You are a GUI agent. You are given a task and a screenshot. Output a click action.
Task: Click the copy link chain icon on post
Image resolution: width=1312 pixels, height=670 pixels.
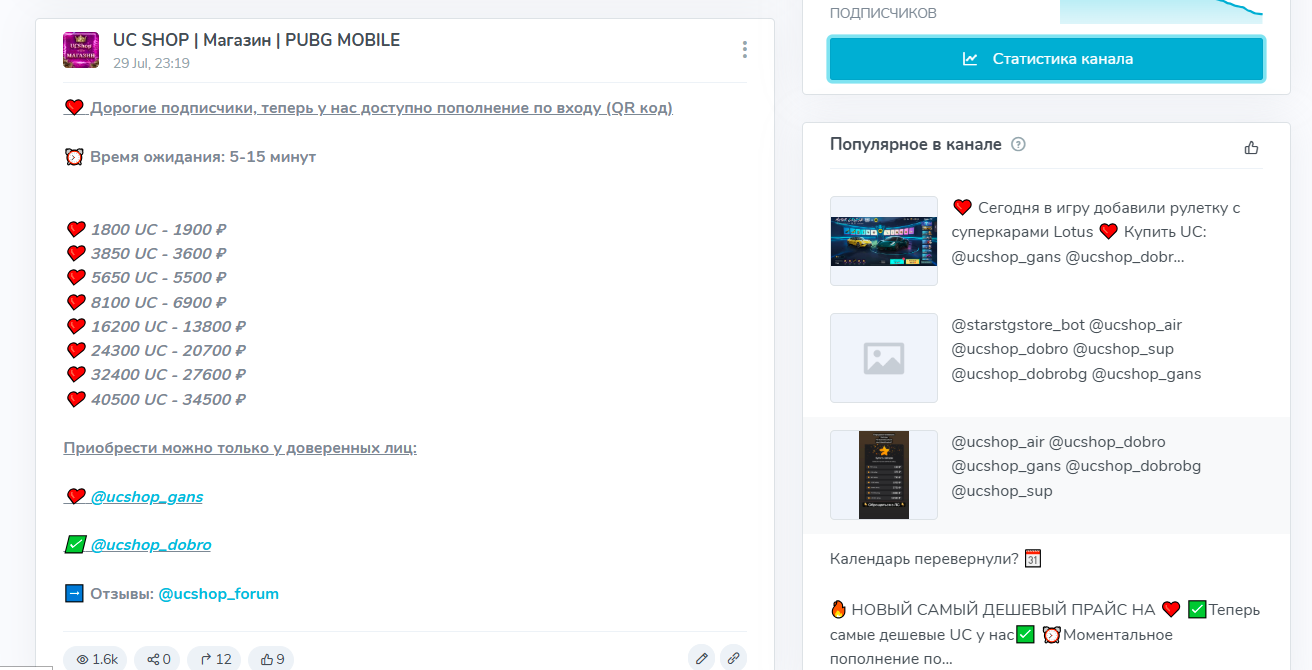pos(733,658)
